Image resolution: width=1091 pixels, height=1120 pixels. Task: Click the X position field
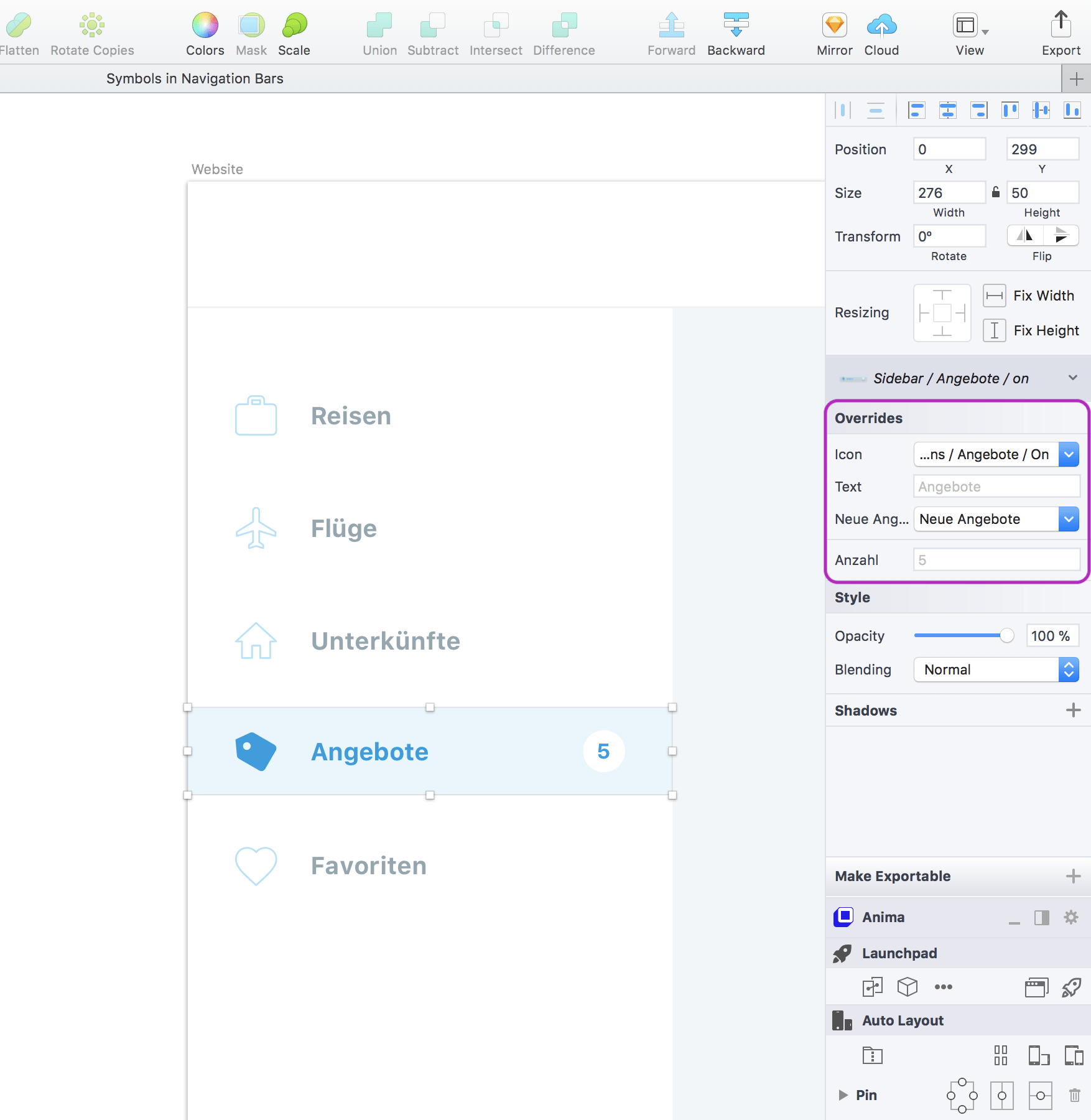tap(949, 149)
